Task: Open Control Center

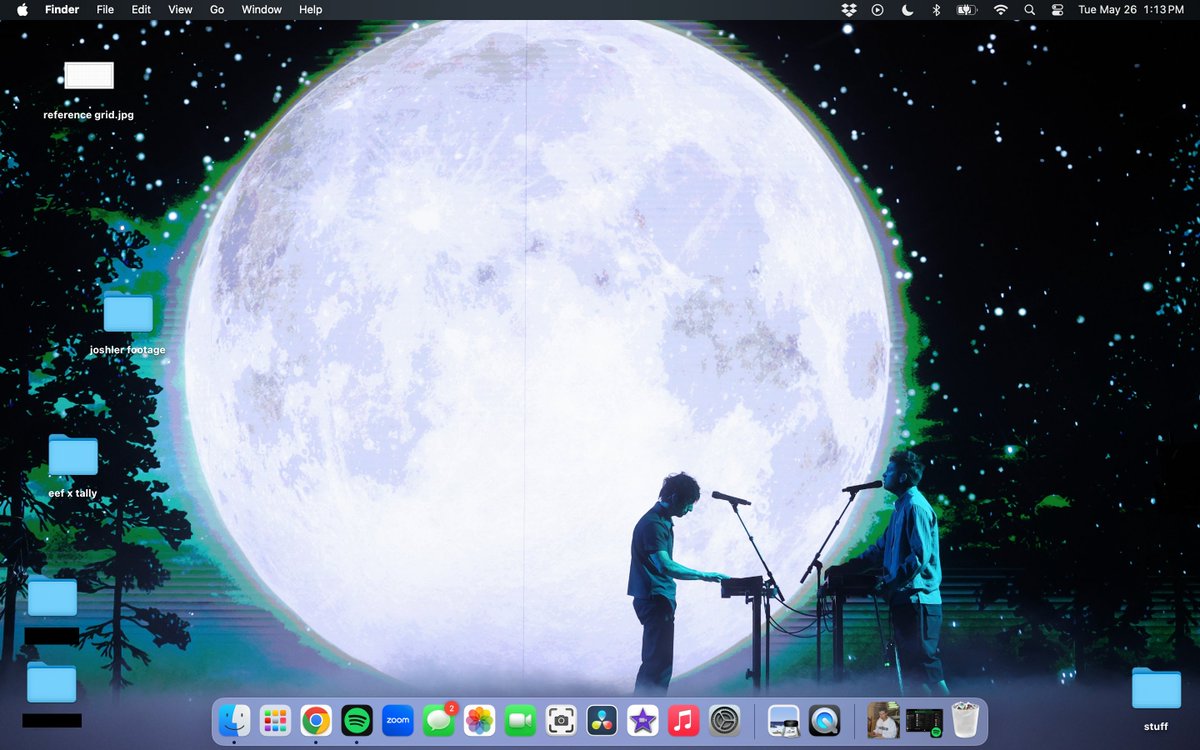Action: tap(1058, 9)
